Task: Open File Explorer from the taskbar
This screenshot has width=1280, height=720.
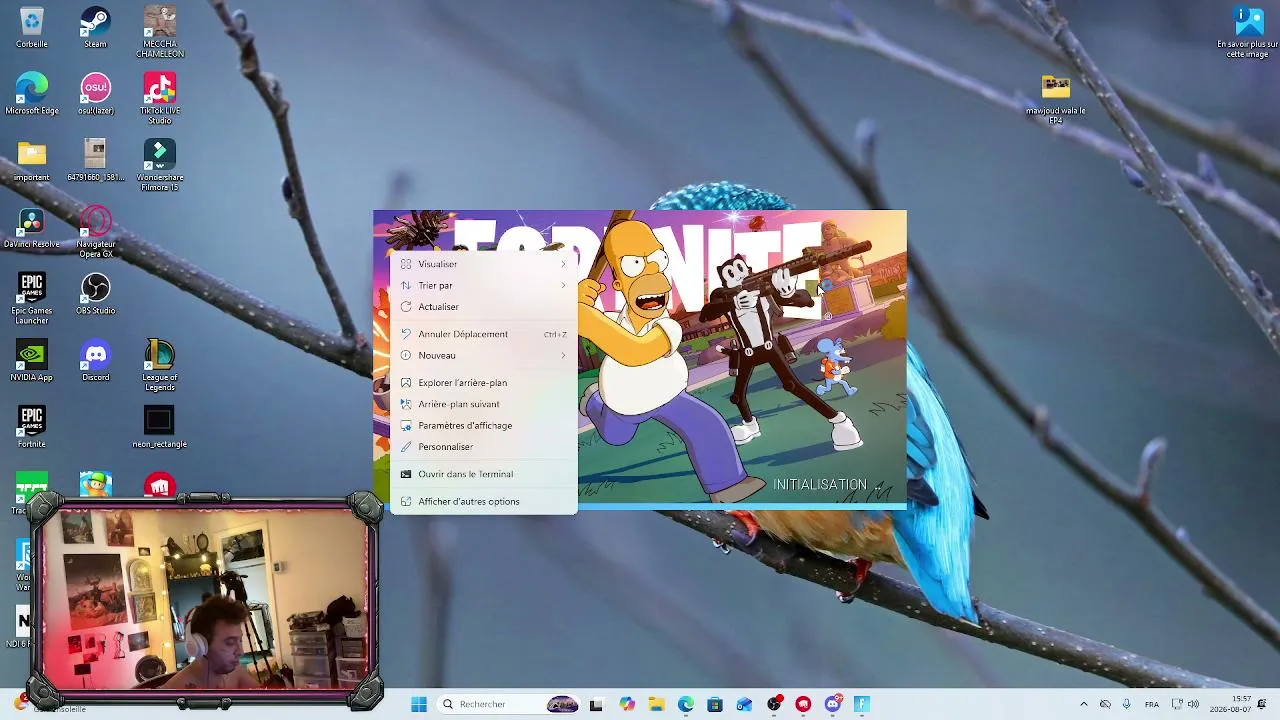Action: pyautogui.click(x=656, y=704)
